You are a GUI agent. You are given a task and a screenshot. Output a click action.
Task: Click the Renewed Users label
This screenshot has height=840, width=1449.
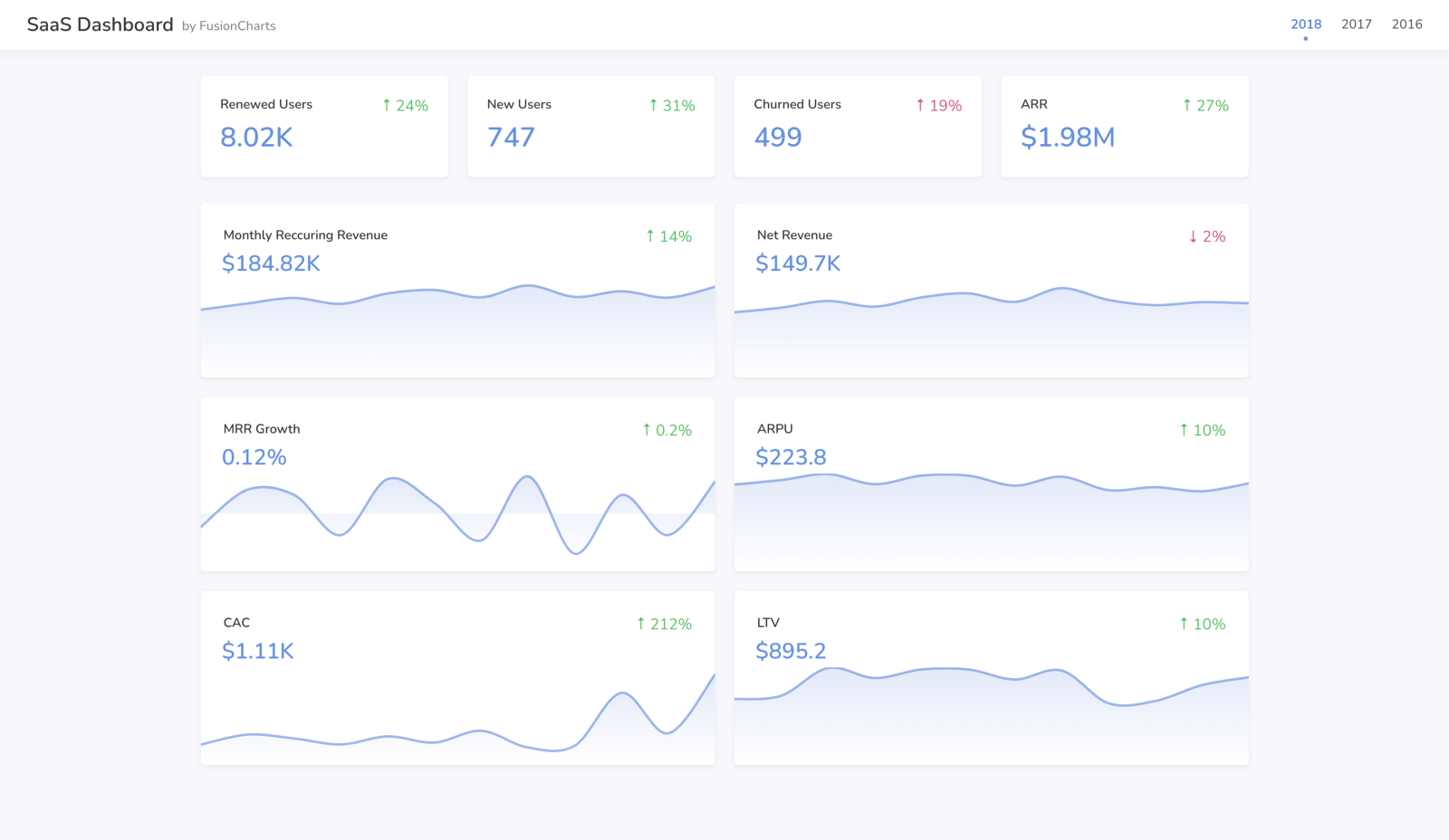point(266,104)
